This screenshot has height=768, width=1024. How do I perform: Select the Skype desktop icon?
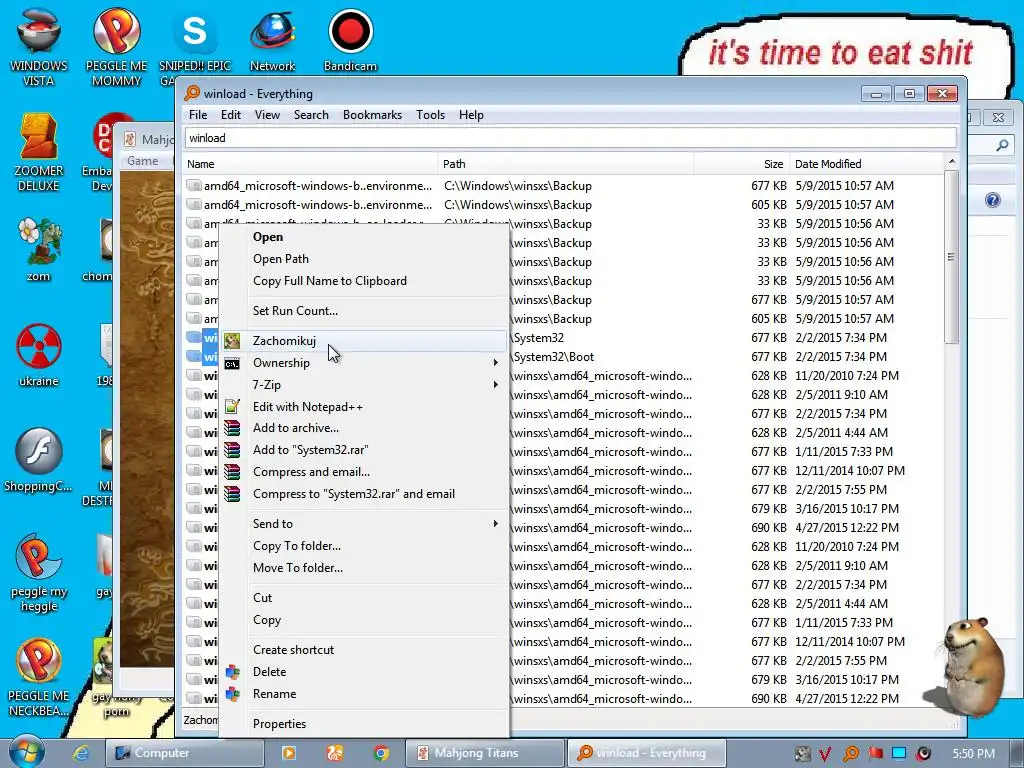tap(195, 47)
